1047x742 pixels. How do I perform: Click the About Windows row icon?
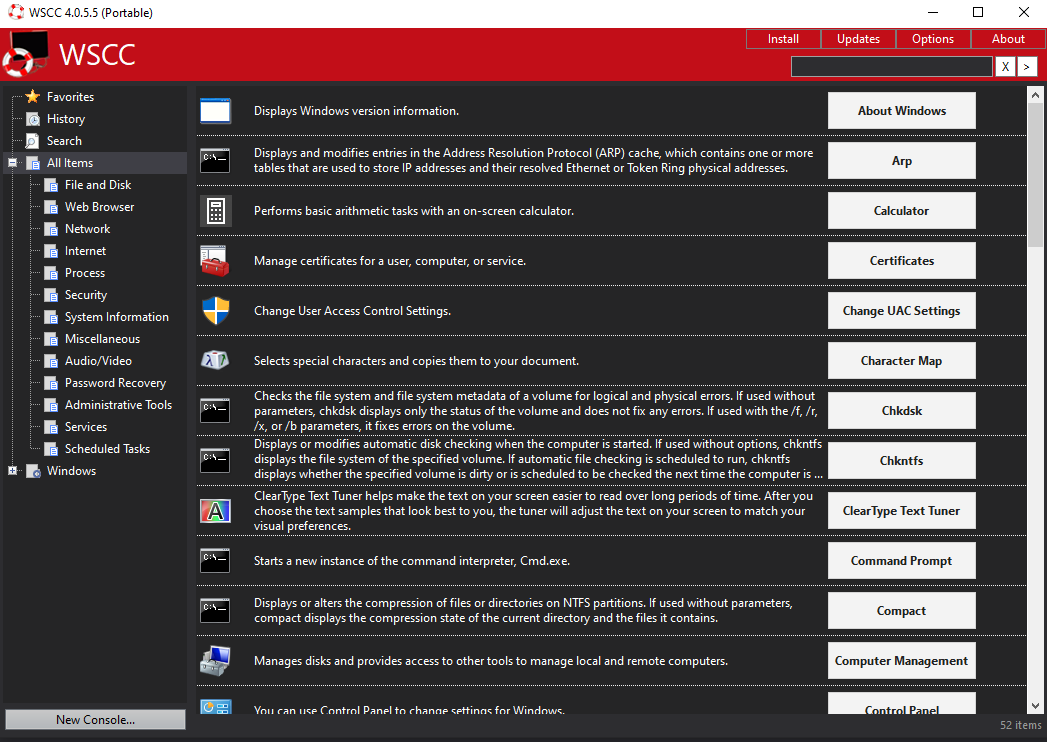[x=215, y=111]
